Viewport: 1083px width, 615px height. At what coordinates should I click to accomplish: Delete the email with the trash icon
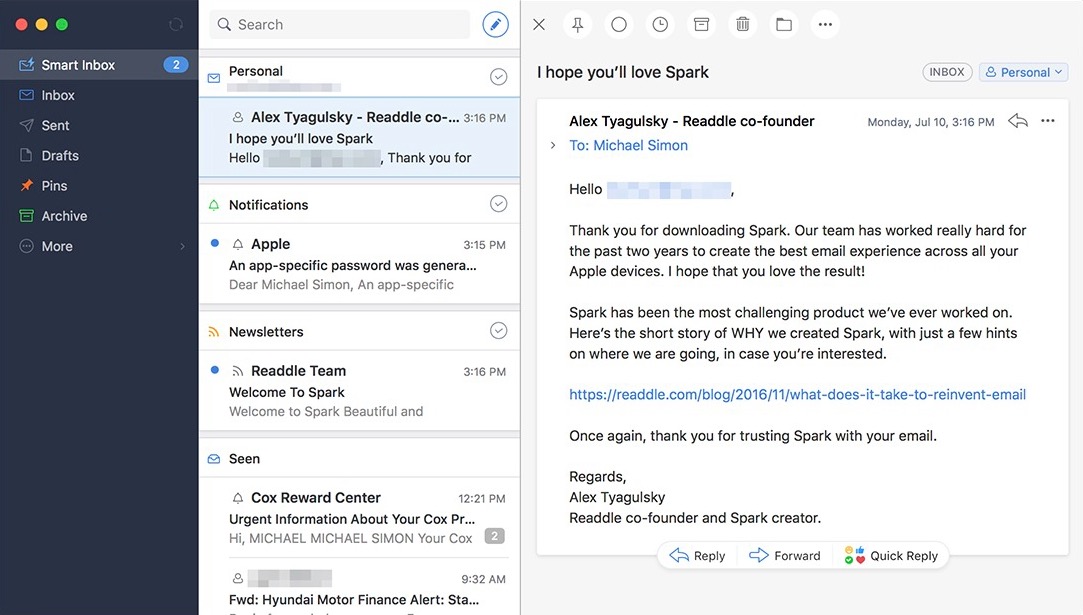(742, 25)
